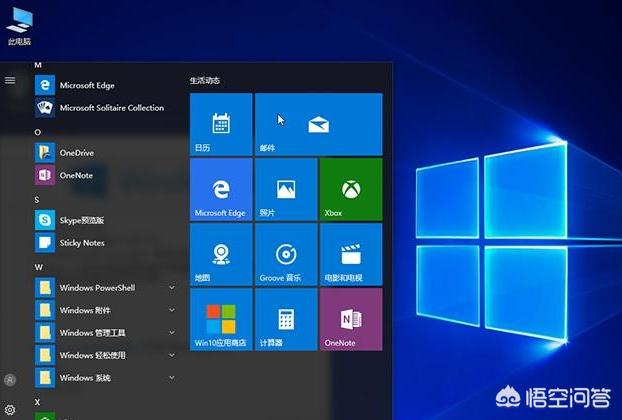Open the Groove 音乐 tile
This screenshot has height=420, width=622.
286,254
